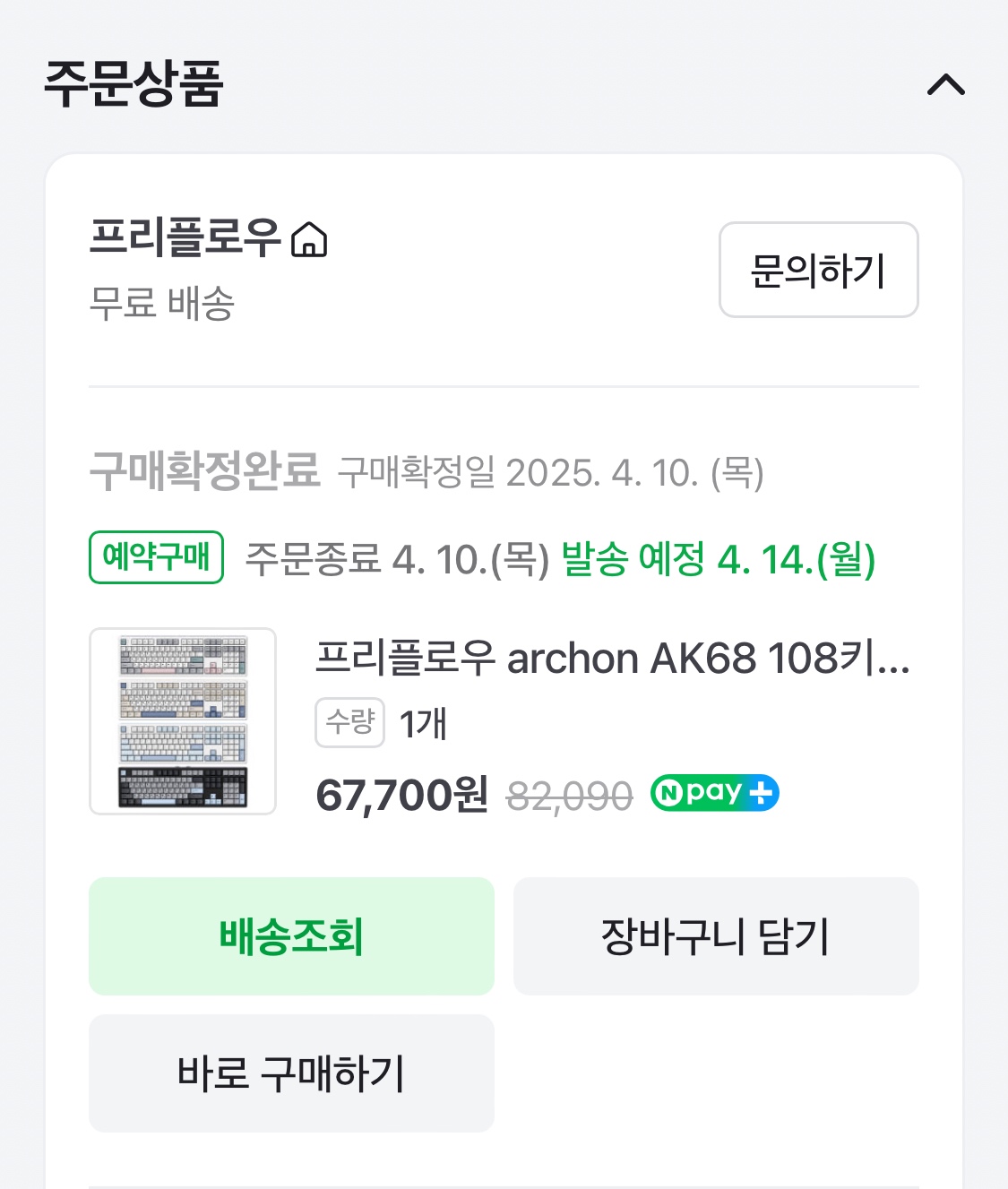Viewport: 1008px width, 1189px height.
Task: Add item via 장바구니 담기 button
Action: tap(716, 936)
